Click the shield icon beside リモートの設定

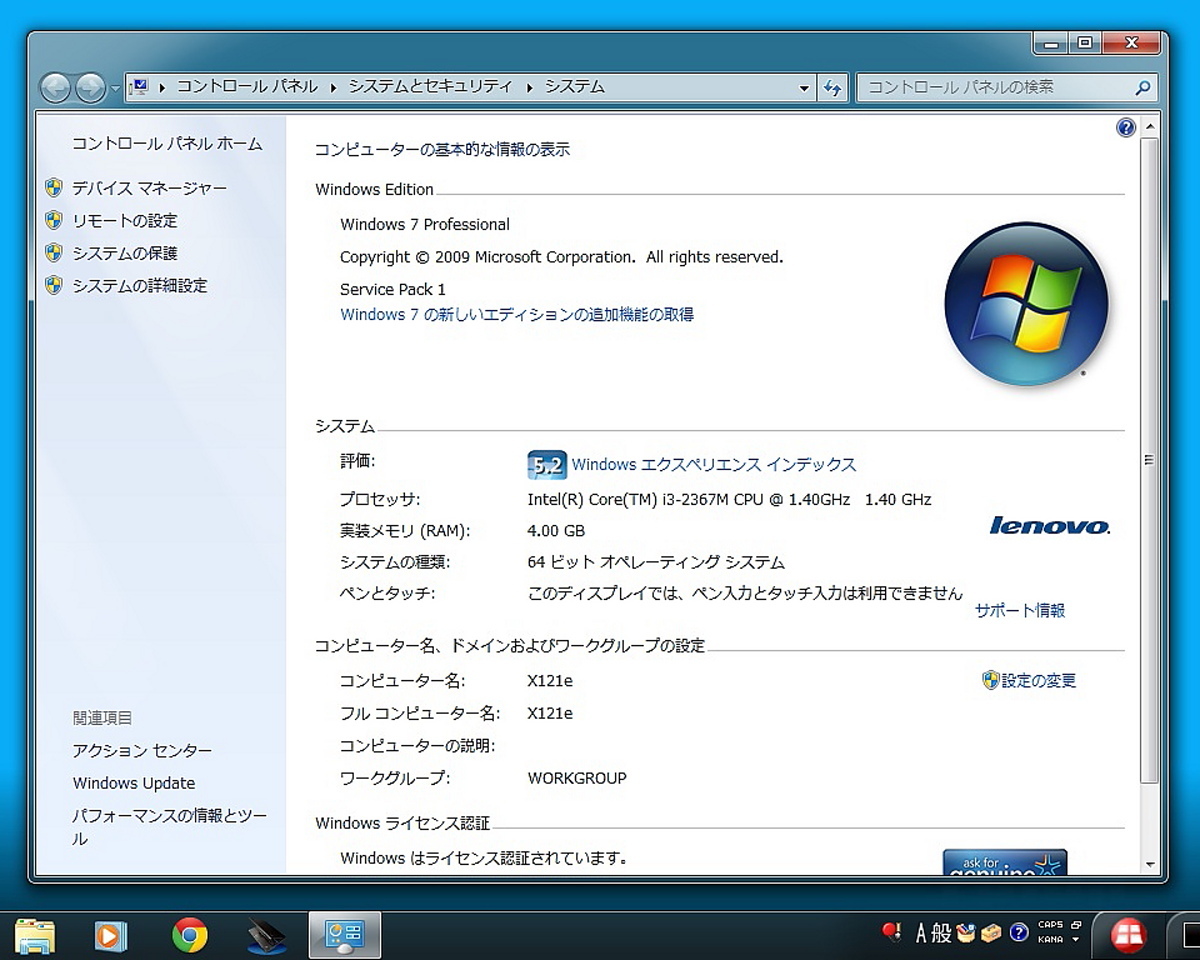coord(54,221)
